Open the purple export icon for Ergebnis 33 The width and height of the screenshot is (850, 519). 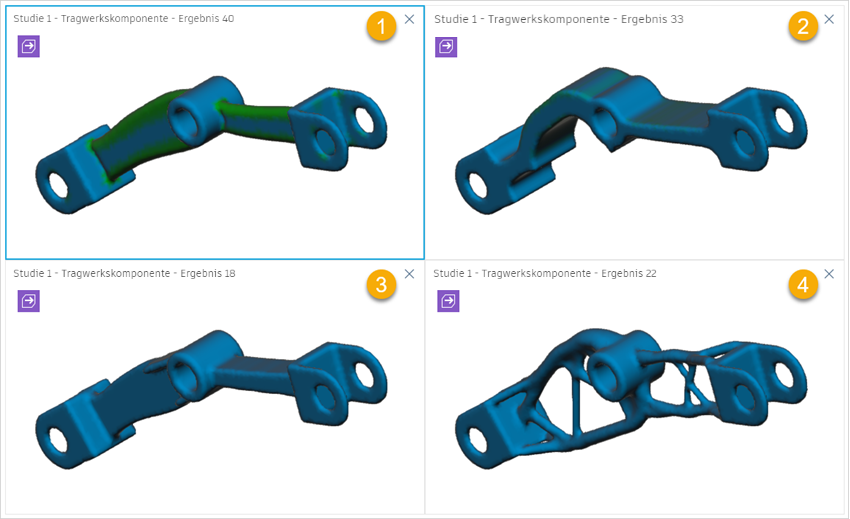(446, 47)
